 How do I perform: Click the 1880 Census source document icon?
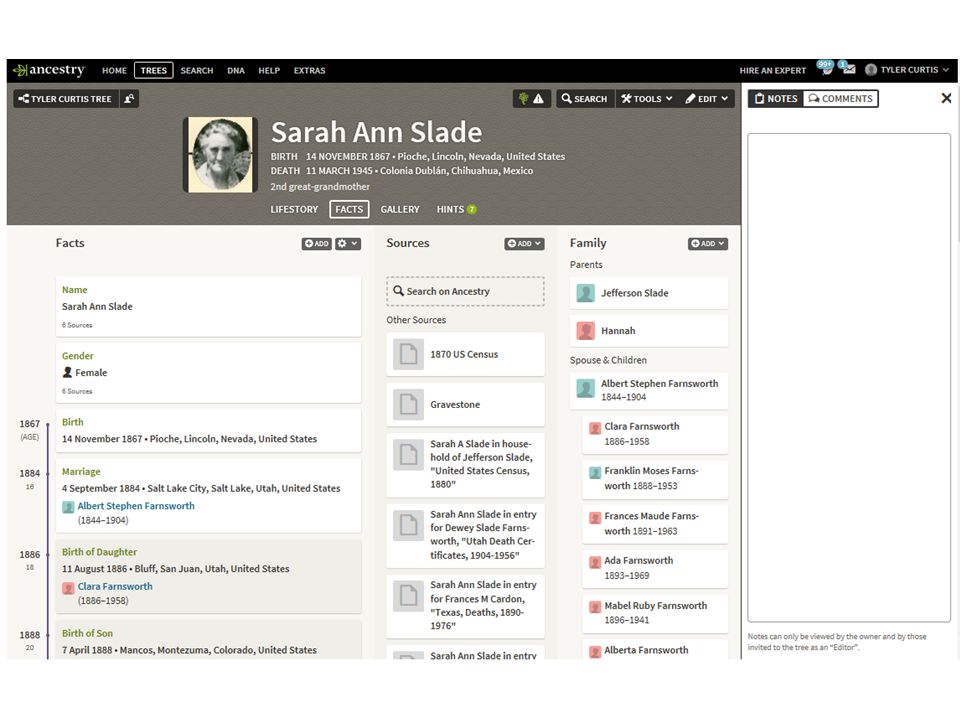(408, 455)
